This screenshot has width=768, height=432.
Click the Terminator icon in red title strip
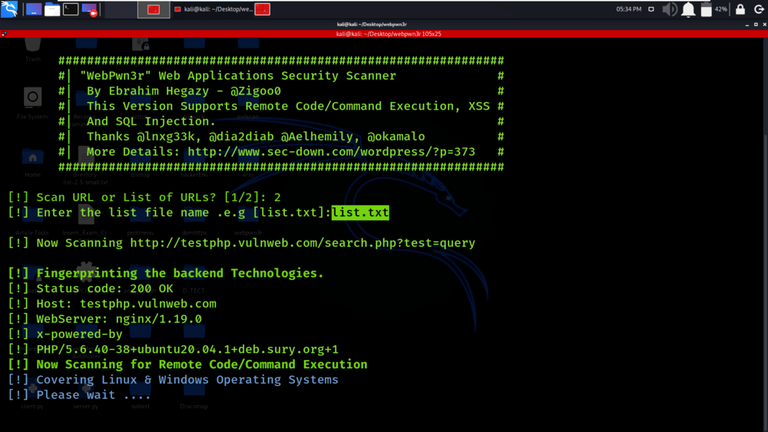click(4, 34)
